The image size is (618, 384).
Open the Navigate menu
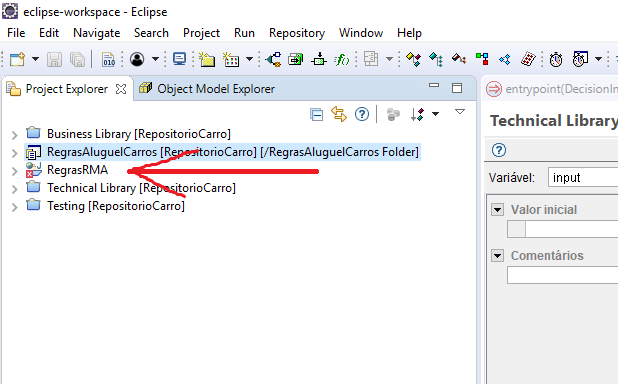(97, 33)
